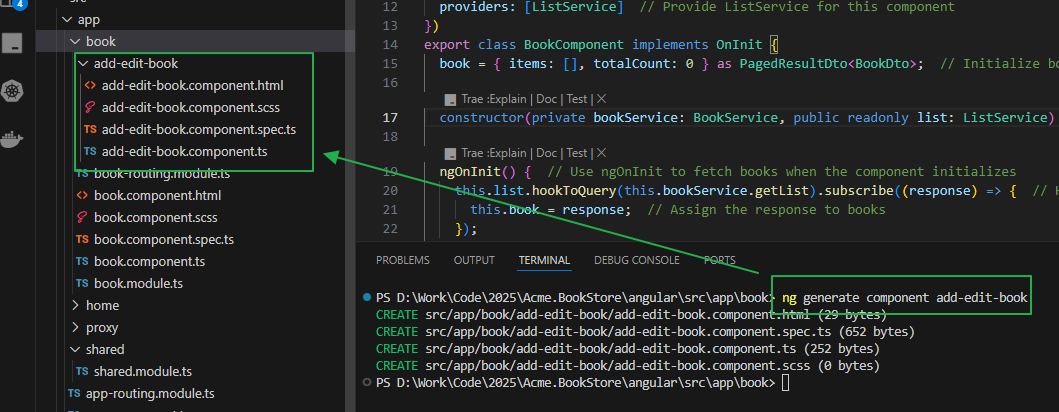Image resolution: width=1059 pixels, height=412 pixels.
Task: Click the terminal prompt cursor
Action: pyautogui.click(x=785, y=384)
